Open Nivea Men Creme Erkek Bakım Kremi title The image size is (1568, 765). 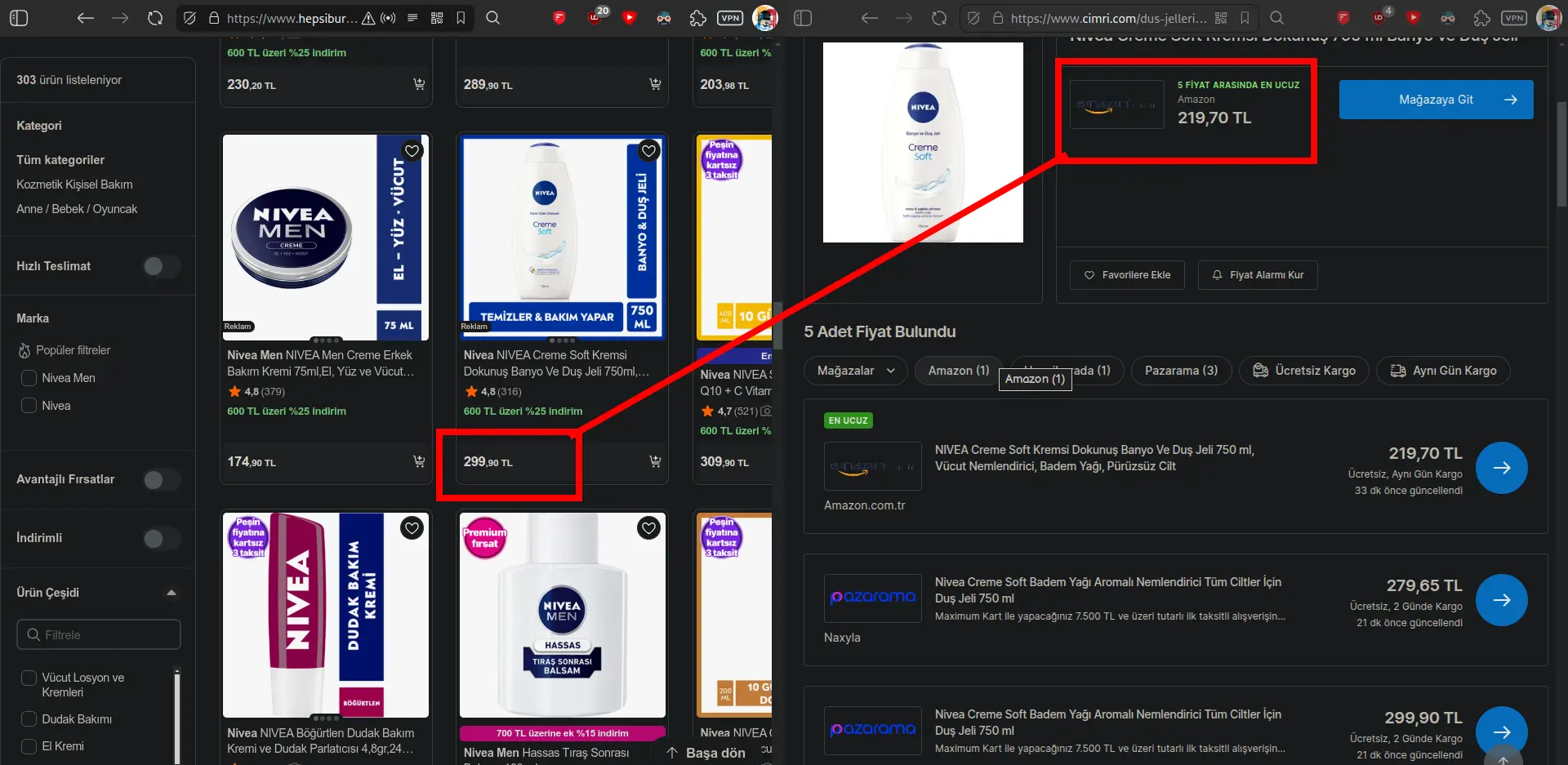(x=320, y=363)
